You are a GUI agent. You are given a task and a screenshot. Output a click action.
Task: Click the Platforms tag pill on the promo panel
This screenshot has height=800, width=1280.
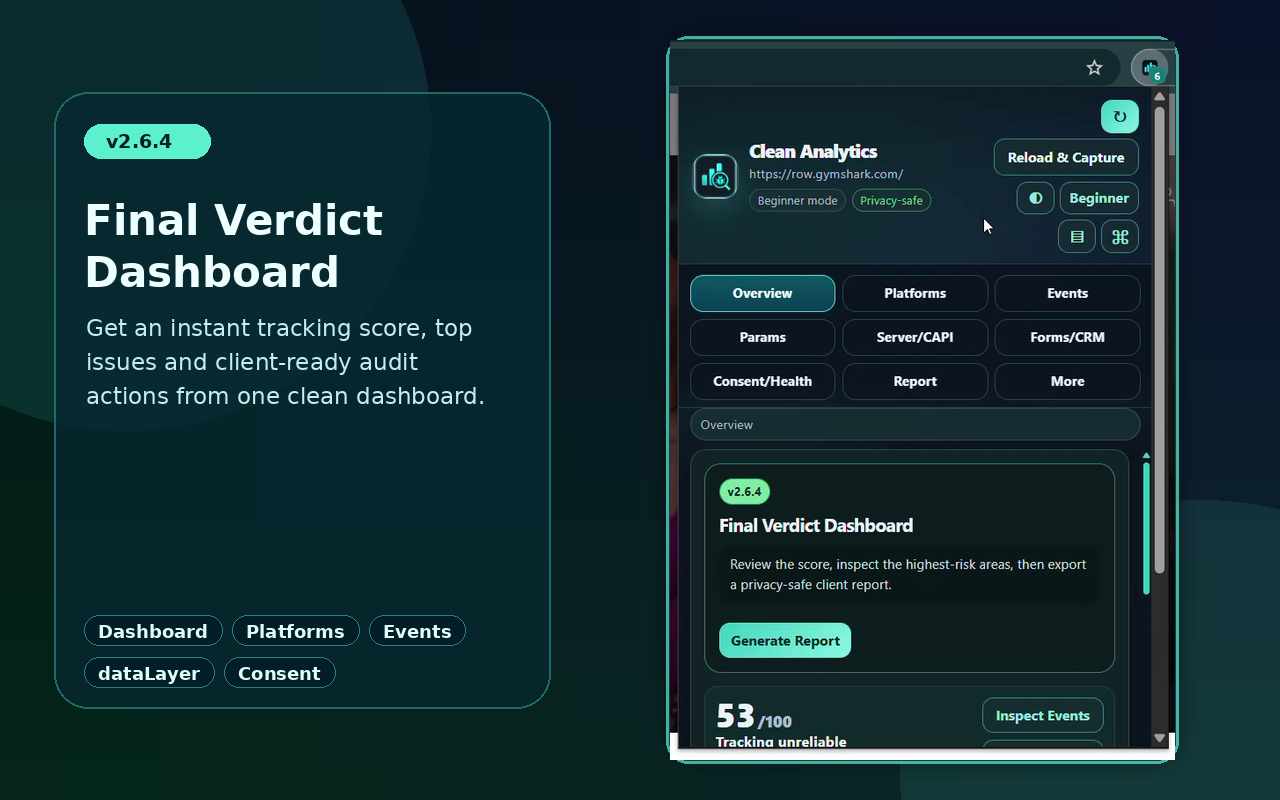pyautogui.click(x=295, y=631)
